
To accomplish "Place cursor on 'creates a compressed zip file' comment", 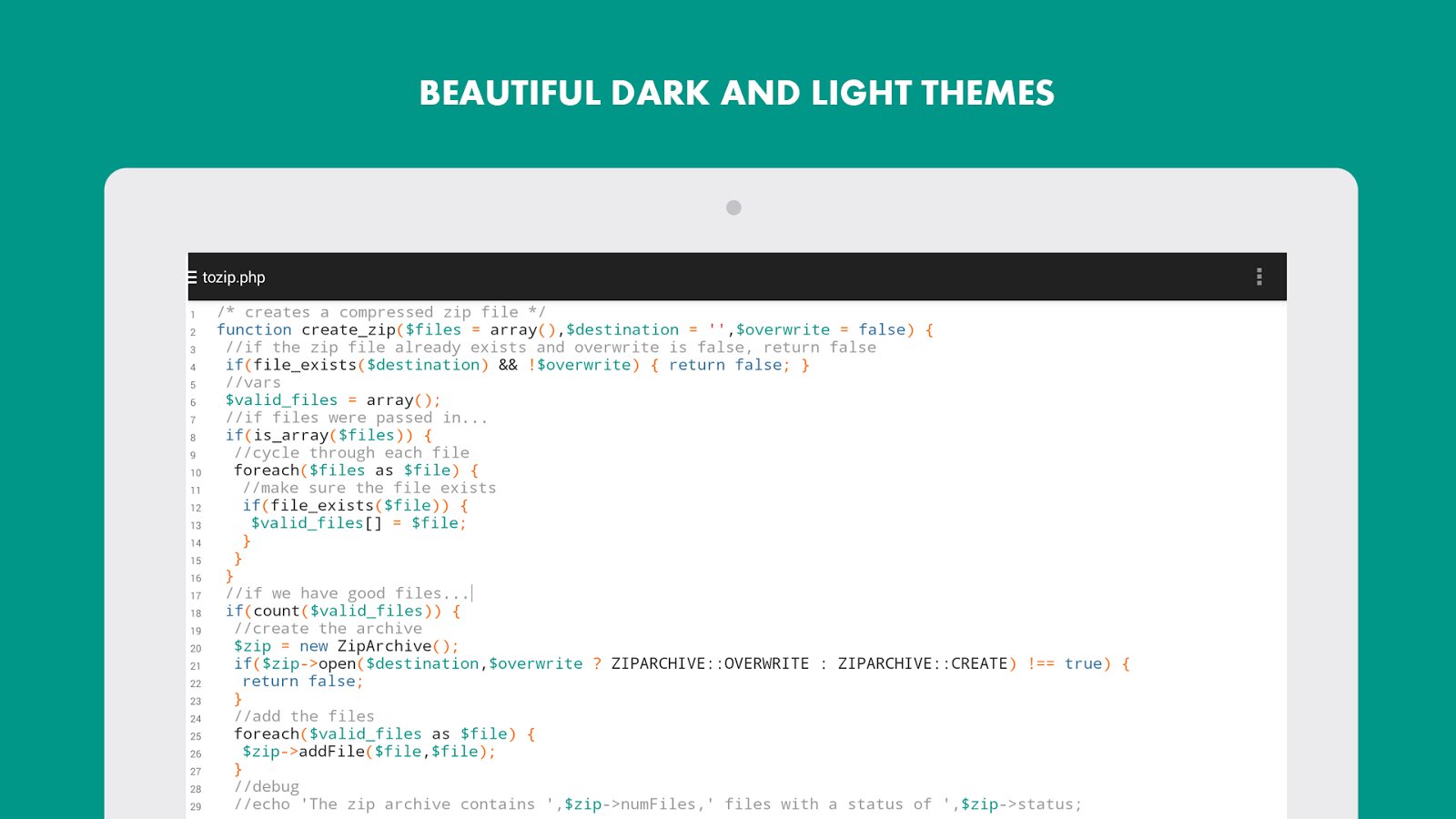I will click(x=380, y=312).
